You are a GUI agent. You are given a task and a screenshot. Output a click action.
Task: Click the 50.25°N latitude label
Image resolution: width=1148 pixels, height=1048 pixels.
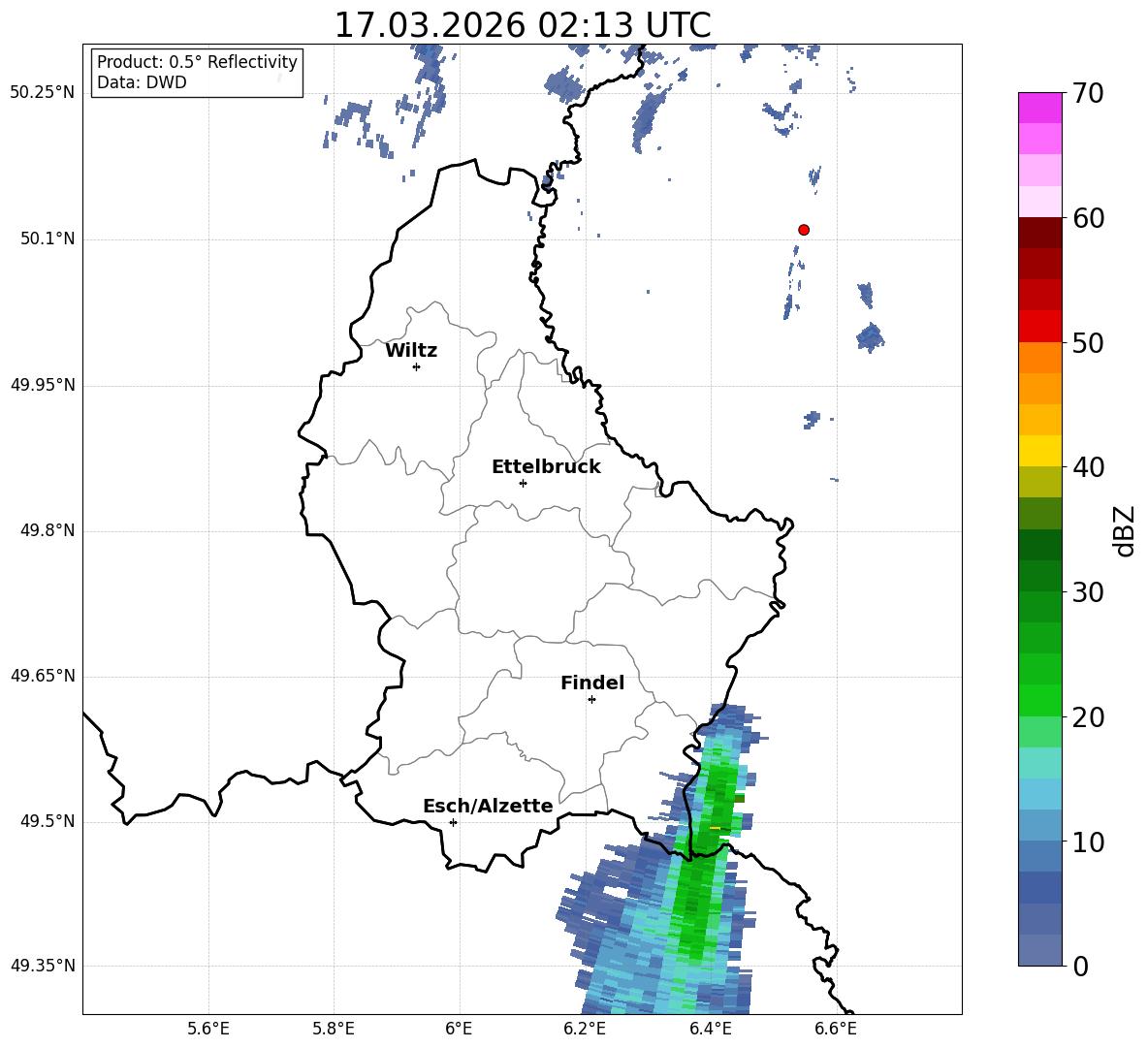click(44, 93)
